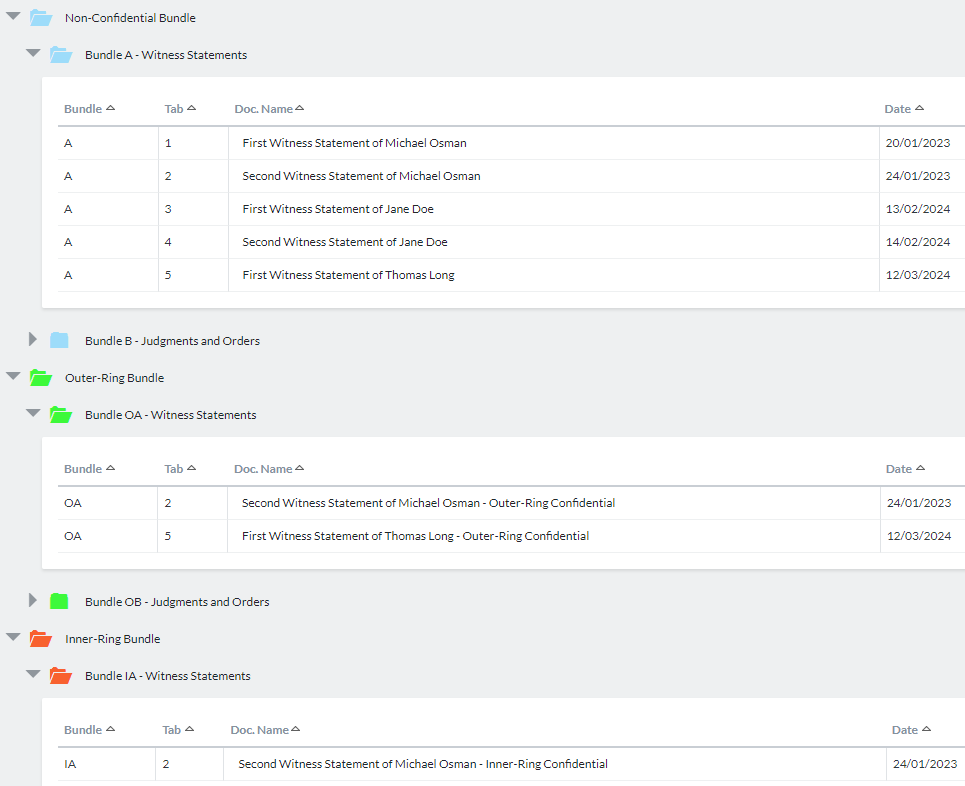The width and height of the screenshot is (965, 786).
Task: Click date 24/01/2023 in Bundle OA table
Action: click(x=919, y=503)
